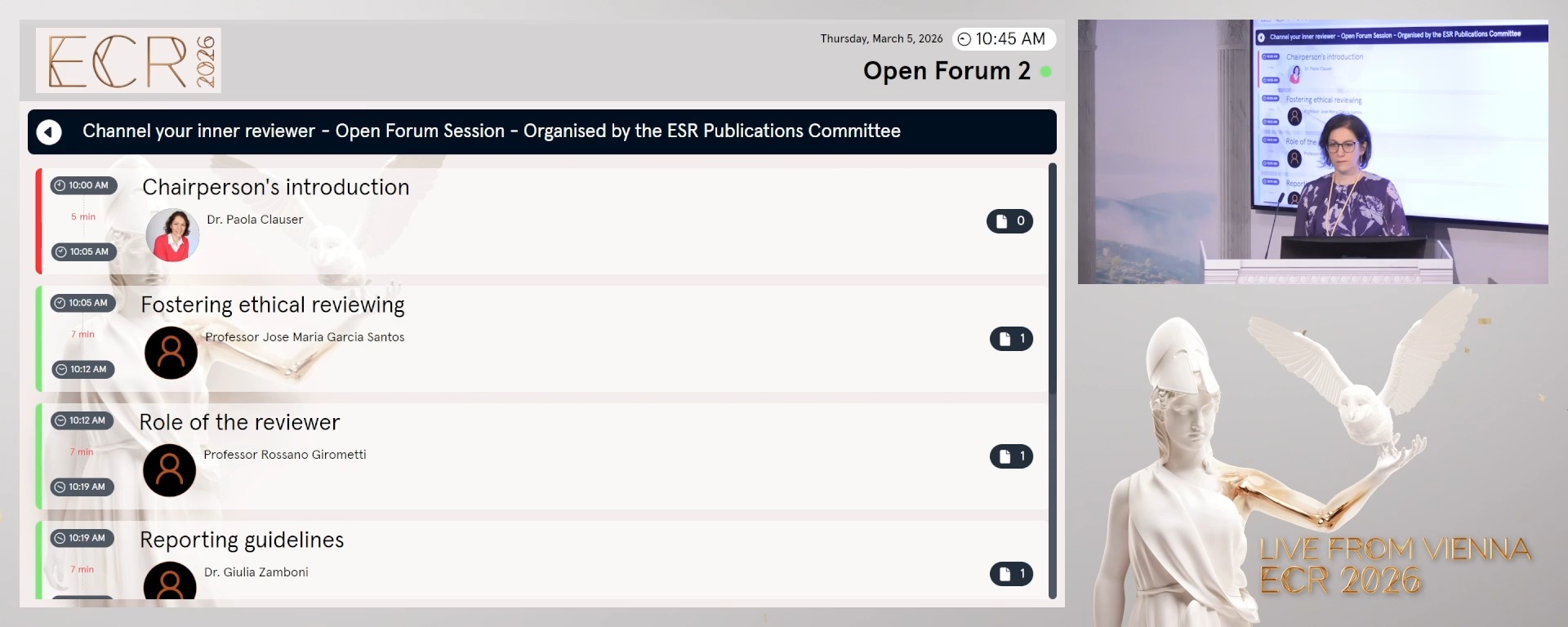Select the Reporting guidelines title

pos(242,540)
